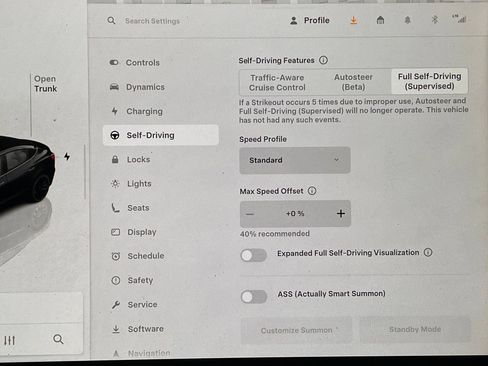Click info icon next to Self-Driving Features
Viewport: 488px width, 366px height.
click(323, 60)
